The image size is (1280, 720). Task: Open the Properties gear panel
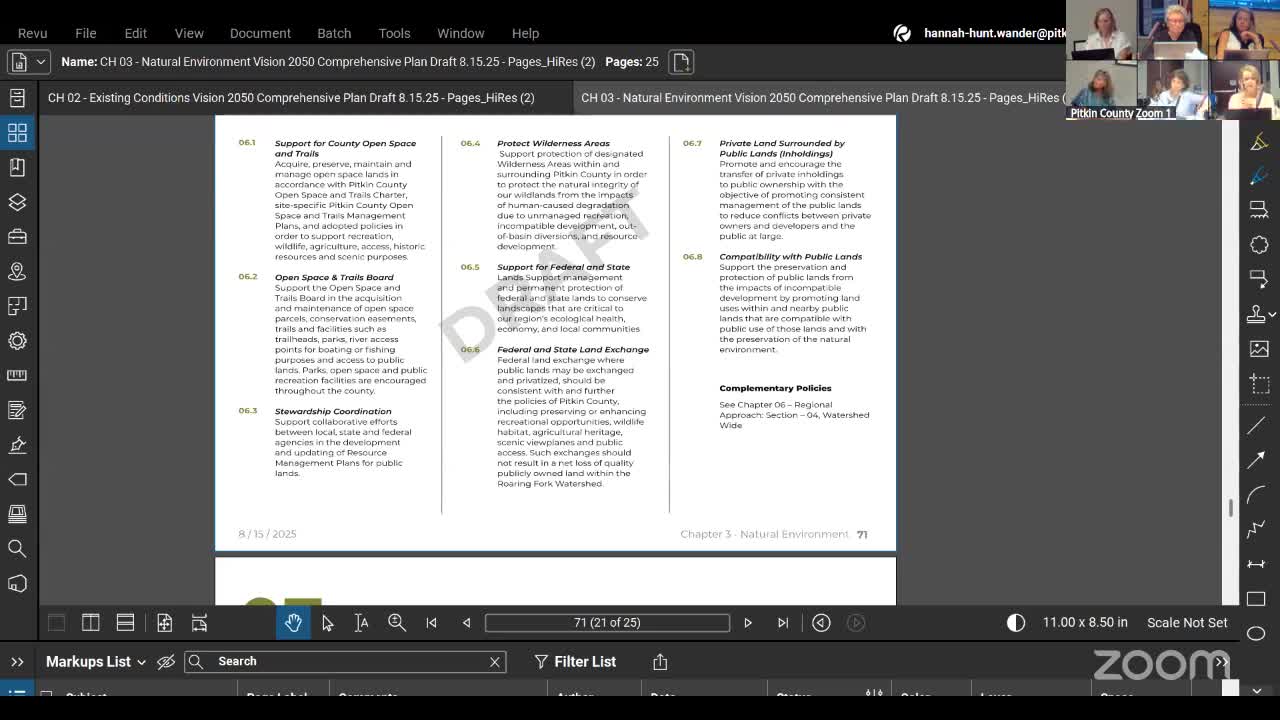(x=17, y=340)
